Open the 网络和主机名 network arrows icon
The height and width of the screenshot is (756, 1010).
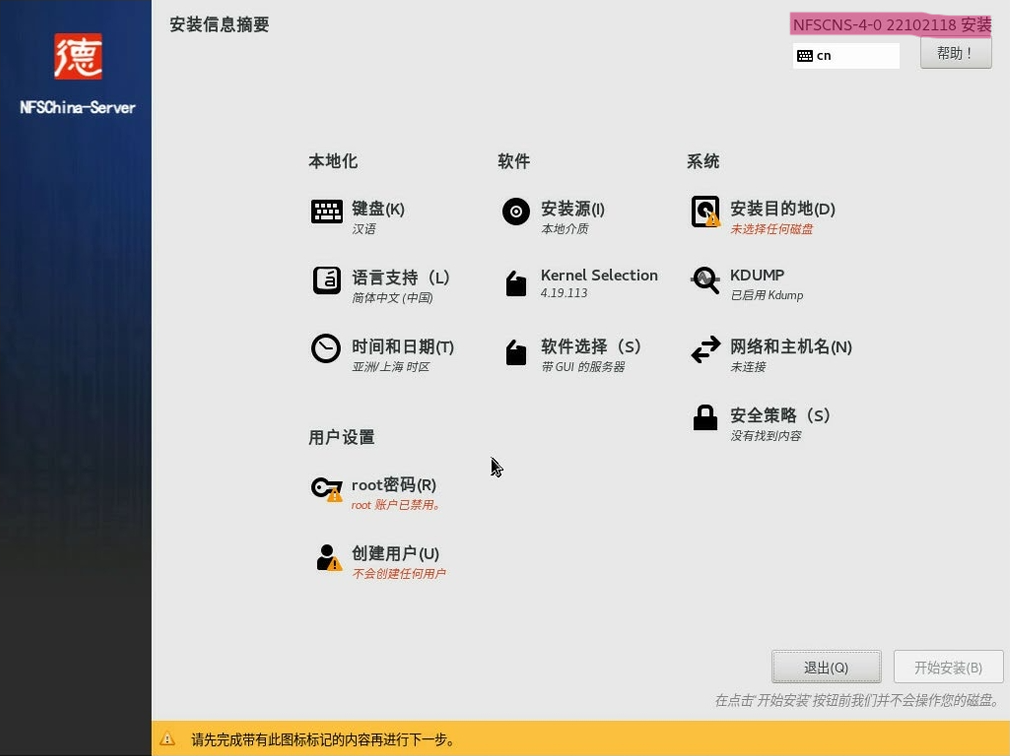(x=705, y=350)
